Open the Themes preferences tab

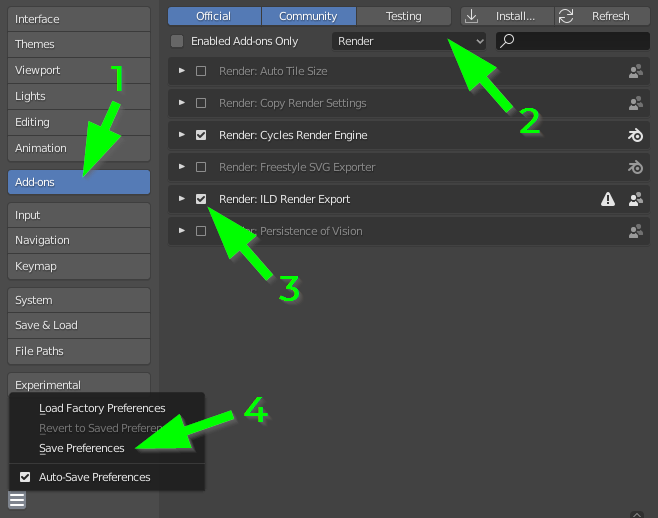pyautogui.click(x=79, y=44)
